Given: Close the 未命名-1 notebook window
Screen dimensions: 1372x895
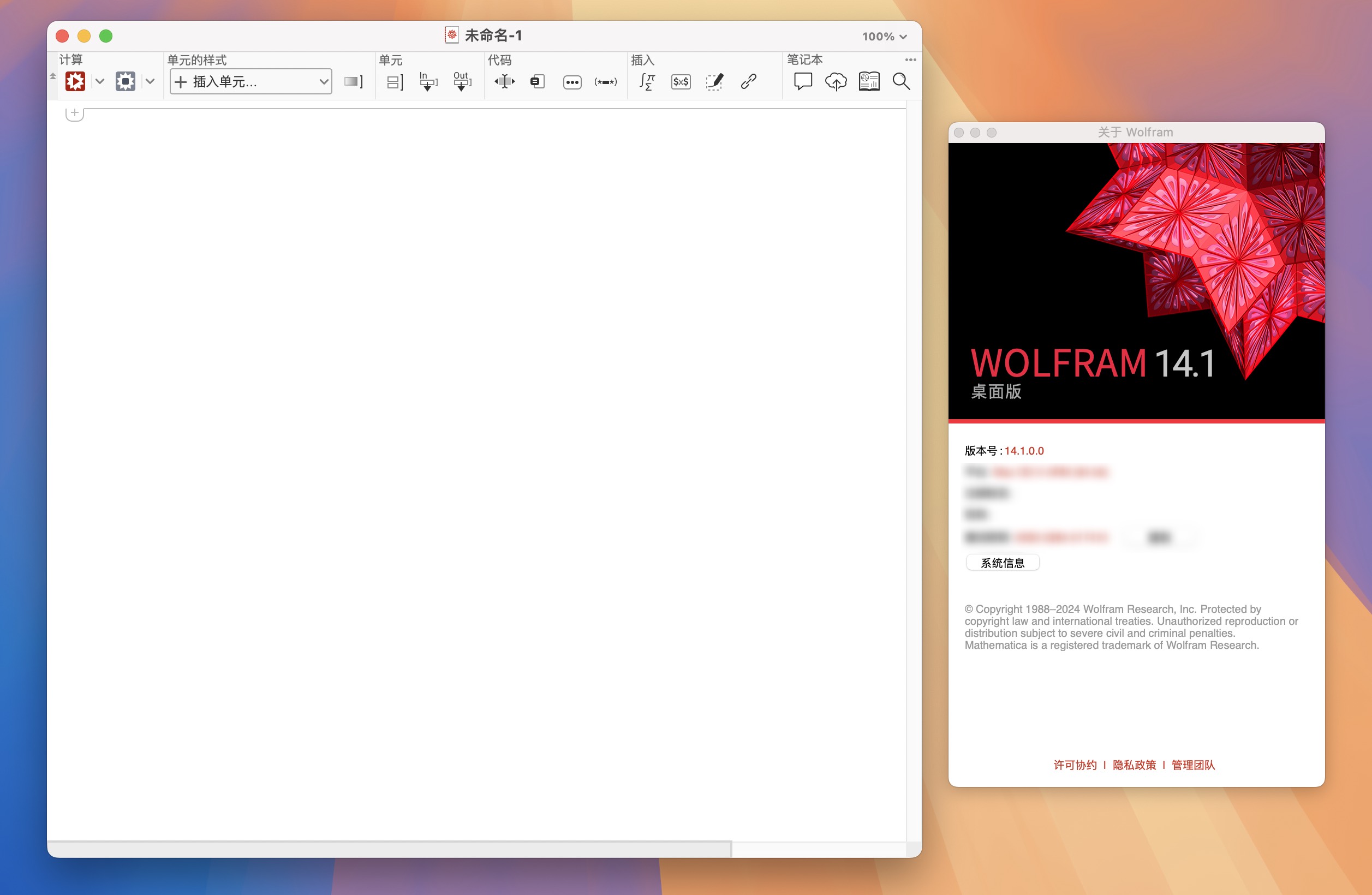Looking at the screenshot, I should pos(62,35).
